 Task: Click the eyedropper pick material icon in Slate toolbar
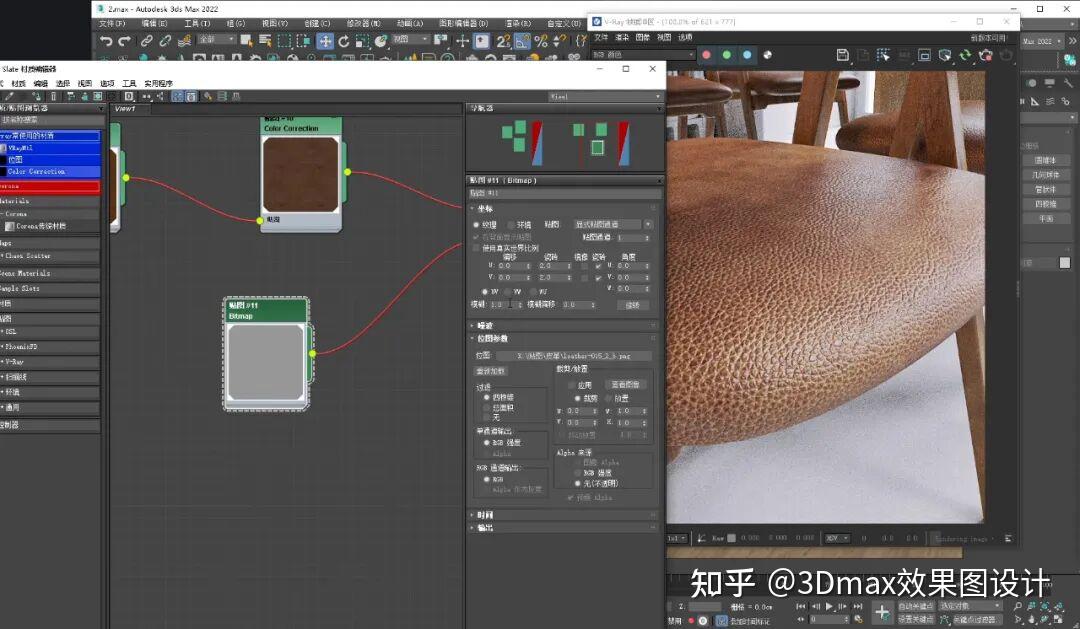pos(9,96)
